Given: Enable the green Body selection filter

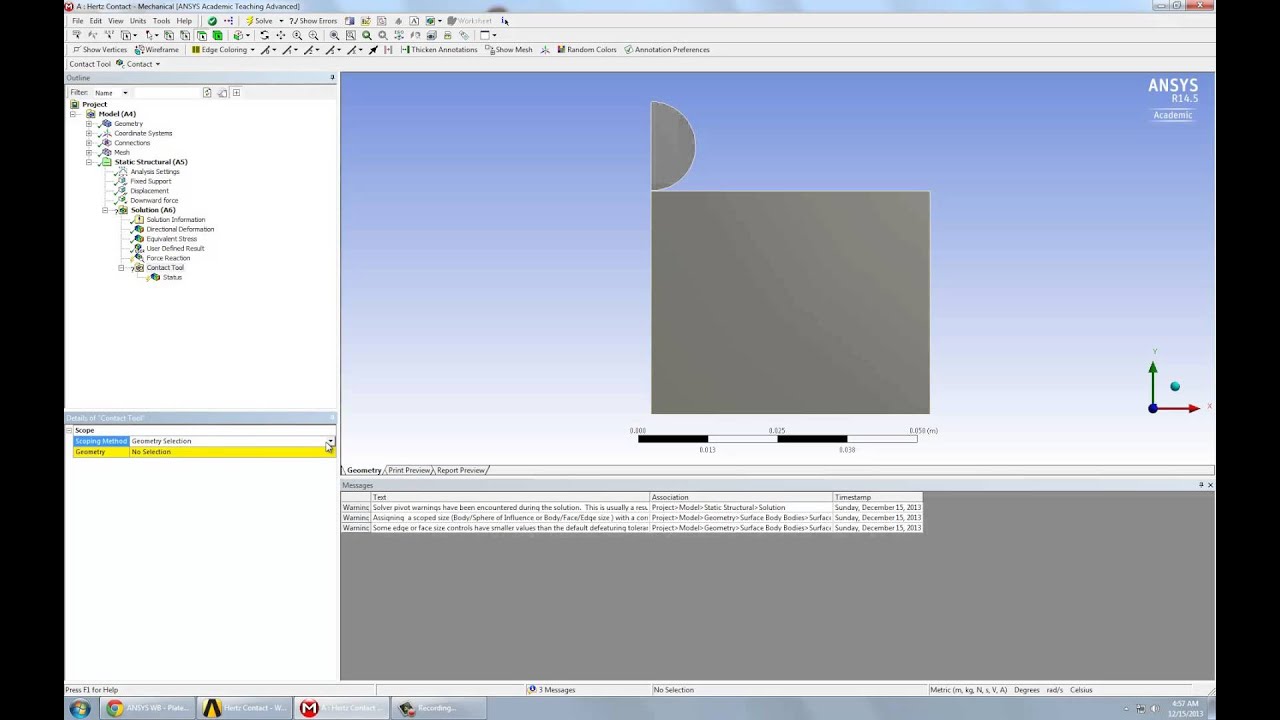Looking at the screenshot, I should click(x=217, y=35).
